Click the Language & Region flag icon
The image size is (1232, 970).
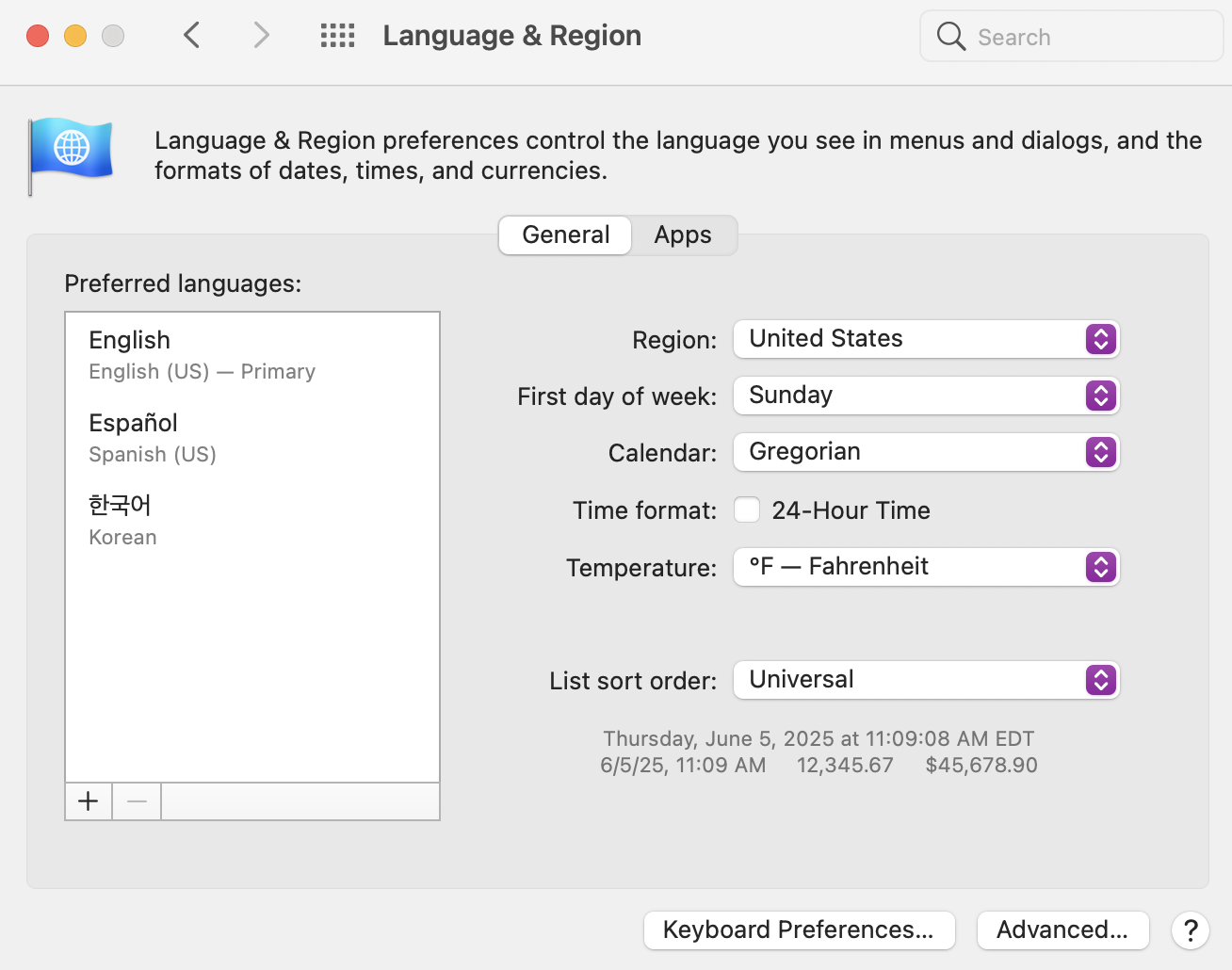point(72,154)
